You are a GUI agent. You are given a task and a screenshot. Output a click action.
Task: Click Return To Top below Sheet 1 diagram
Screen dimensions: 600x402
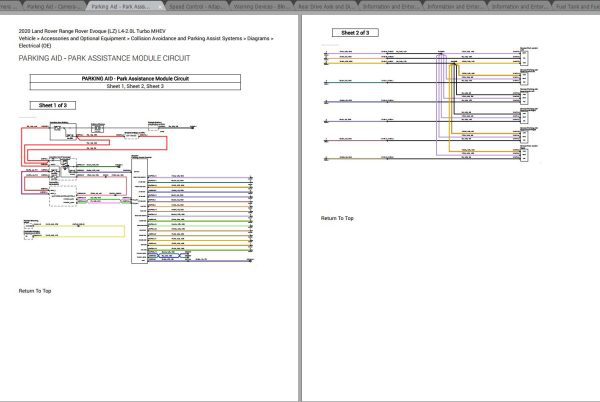click(x=35, y=291)
